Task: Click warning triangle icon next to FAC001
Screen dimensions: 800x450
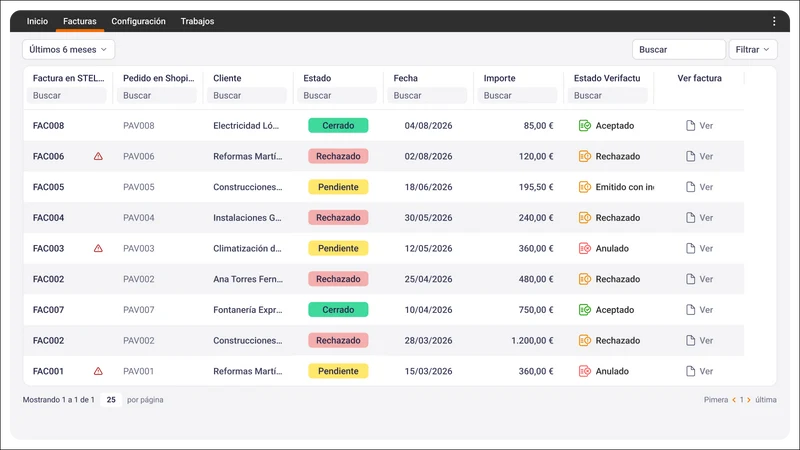Action: [98, 371]
